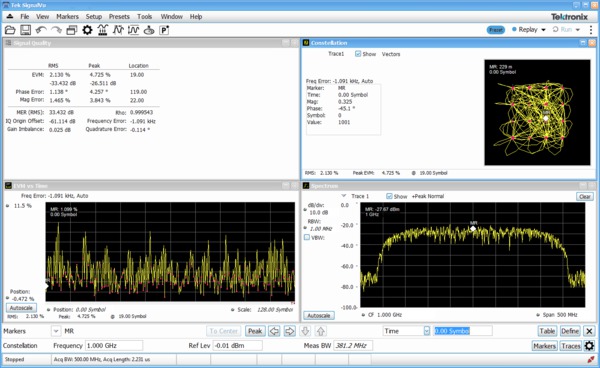Click the Table button
Screen dimensions: 600x368
tap(548, 331)
